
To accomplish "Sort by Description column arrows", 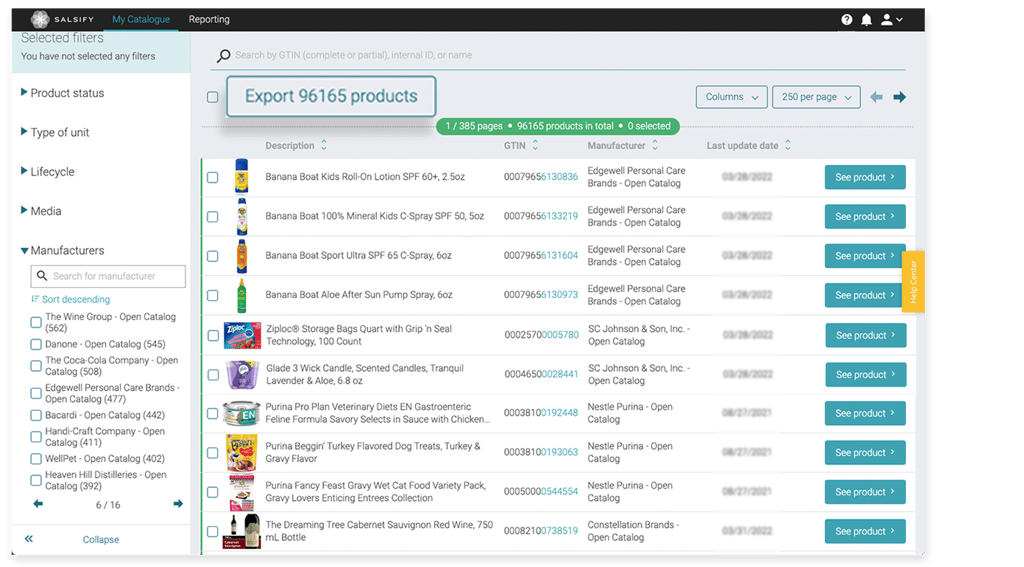I will [x=324, y=145].
